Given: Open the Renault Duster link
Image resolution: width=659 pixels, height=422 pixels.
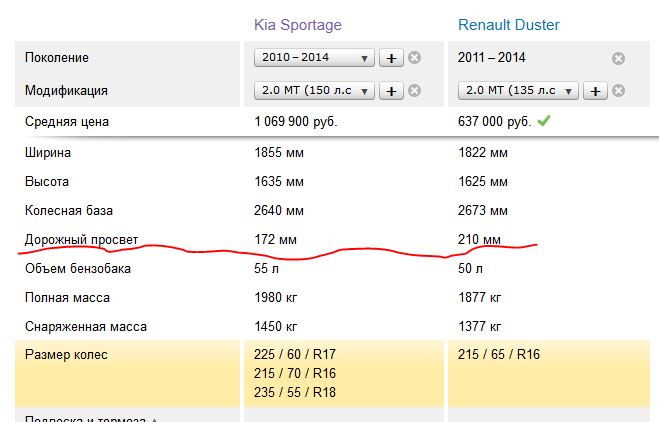Looking at the screenshot, I should click(x=509, y=24).
